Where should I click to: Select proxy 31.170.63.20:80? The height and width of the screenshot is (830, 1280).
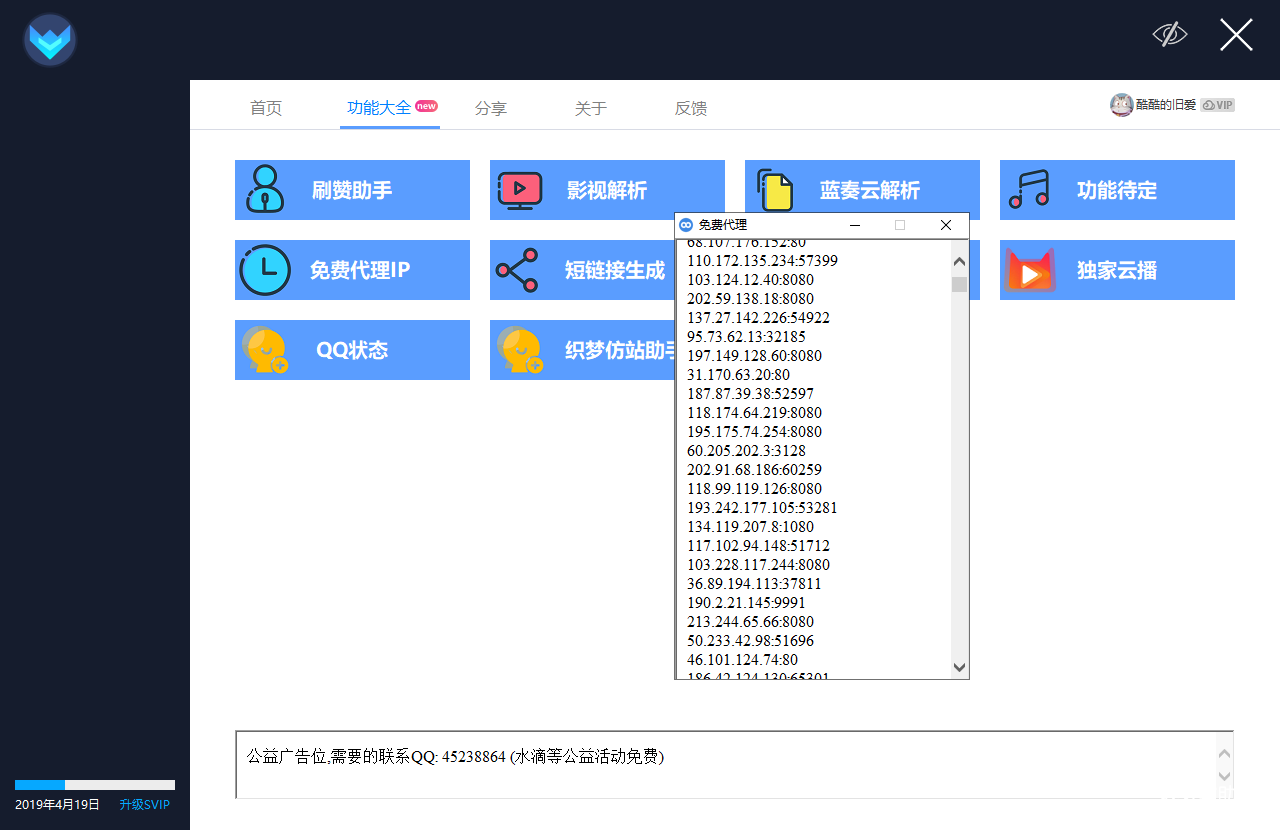tap(738, 375)
